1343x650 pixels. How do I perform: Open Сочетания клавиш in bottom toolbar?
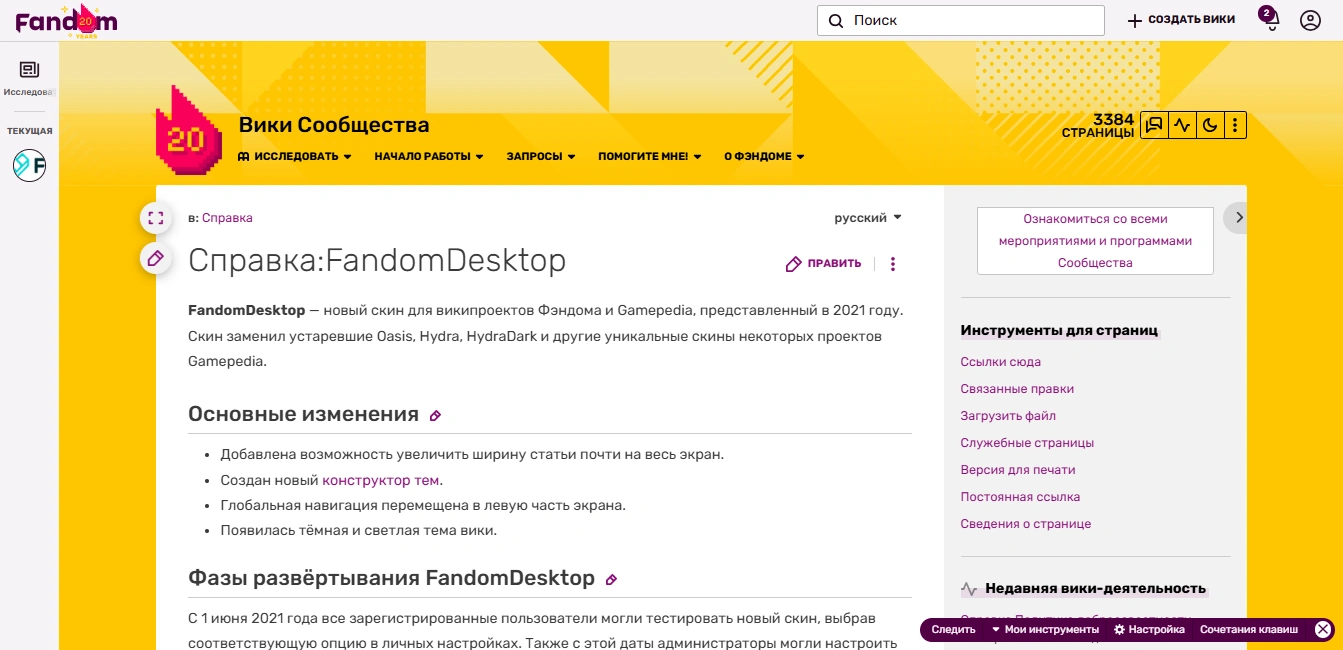1249,629
